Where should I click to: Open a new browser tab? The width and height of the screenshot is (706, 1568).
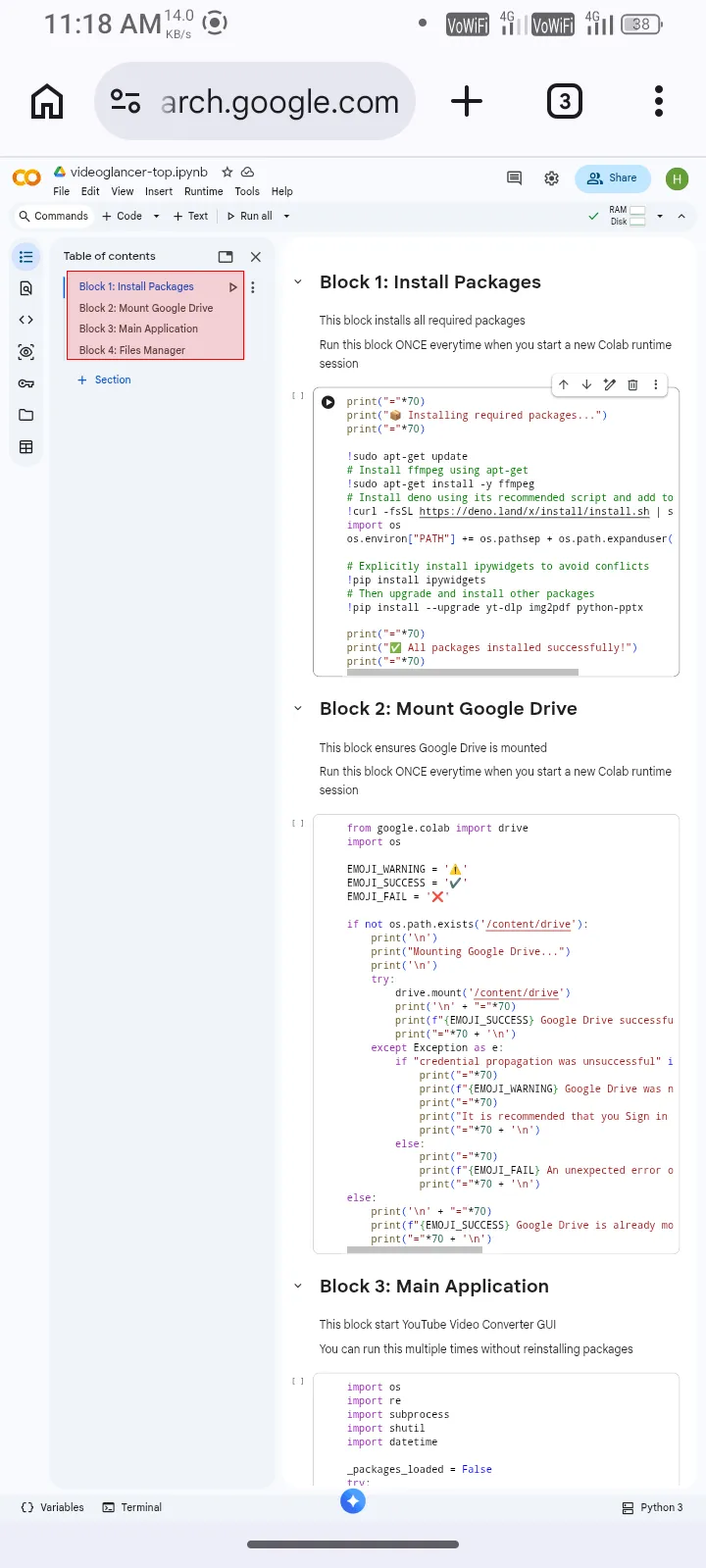coord(467,101)
